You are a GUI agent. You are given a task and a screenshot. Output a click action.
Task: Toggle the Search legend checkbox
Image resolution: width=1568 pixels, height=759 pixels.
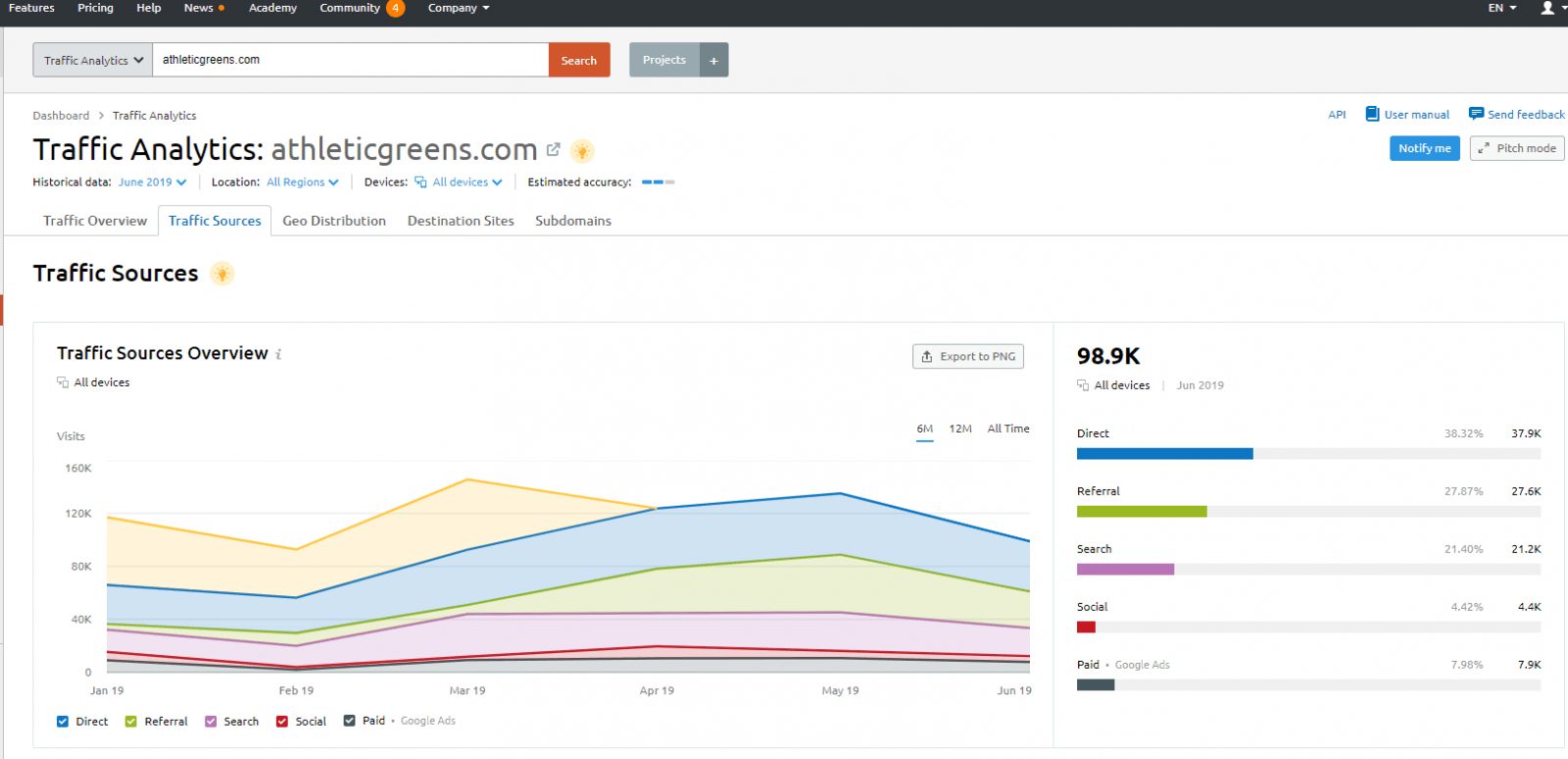(x=211, y=722)
